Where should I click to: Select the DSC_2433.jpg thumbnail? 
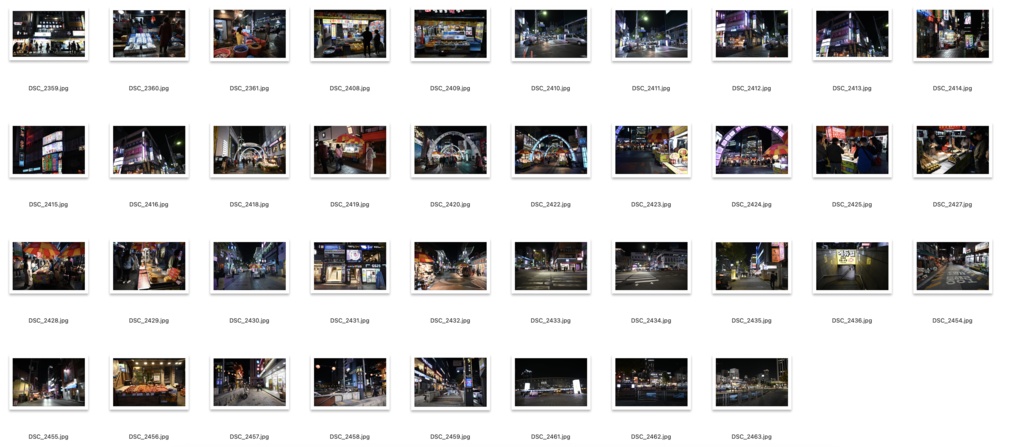click(551, 266)
